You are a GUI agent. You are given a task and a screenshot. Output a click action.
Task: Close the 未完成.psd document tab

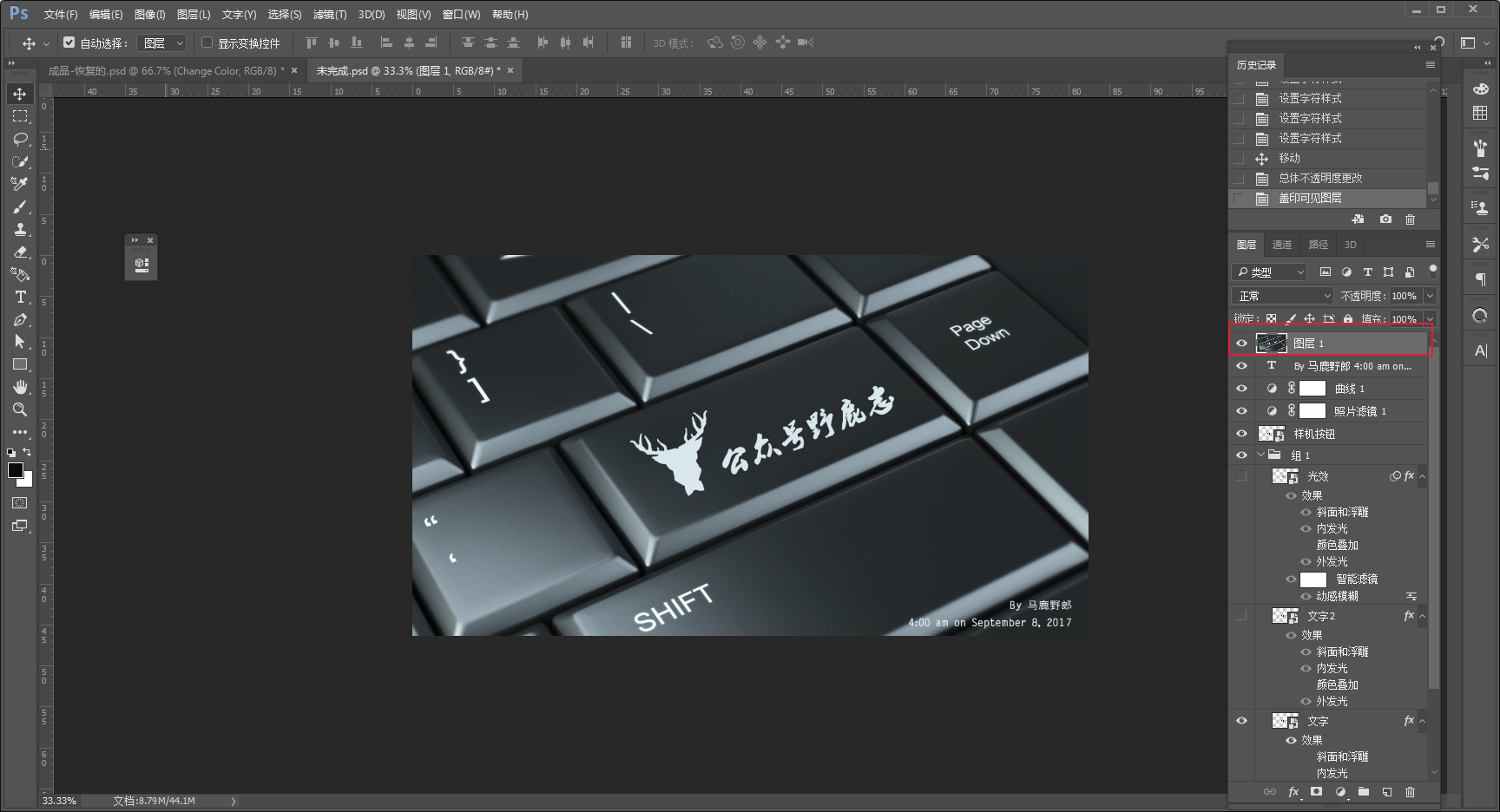coord(510,71)
